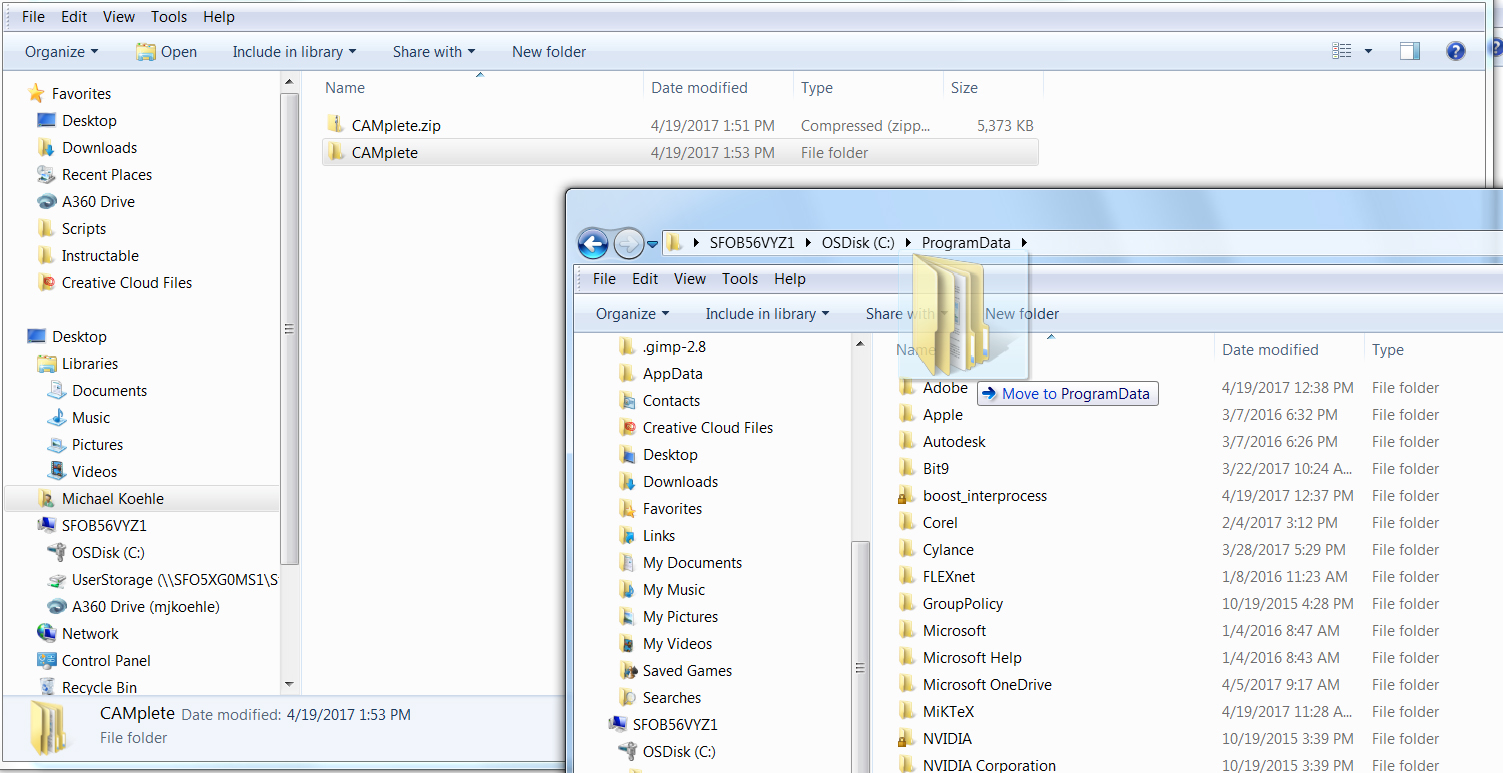The height and width of the screenshot is (773, 1503).
Task: Toggle the preview pane button
Action: (x=1410, y=51)
